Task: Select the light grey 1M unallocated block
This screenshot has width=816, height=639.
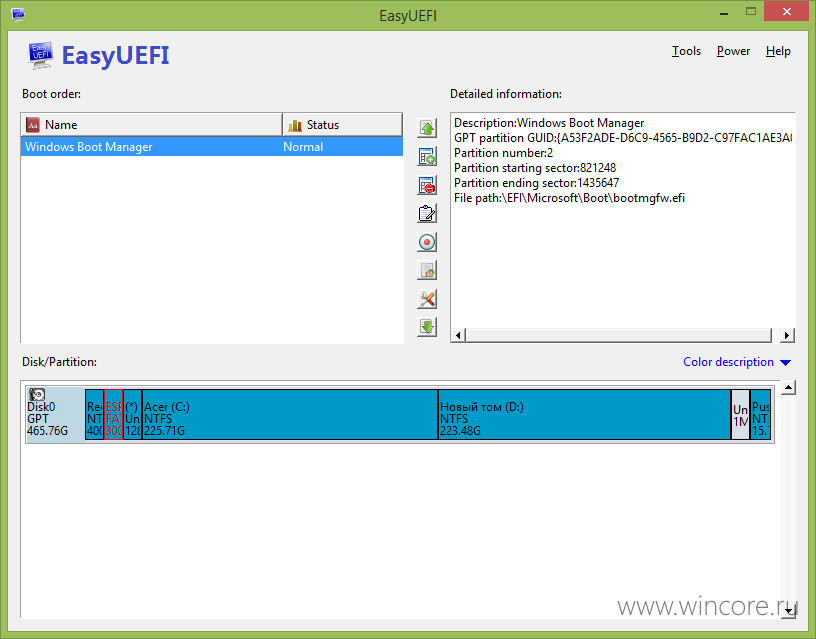Action: 741,414
